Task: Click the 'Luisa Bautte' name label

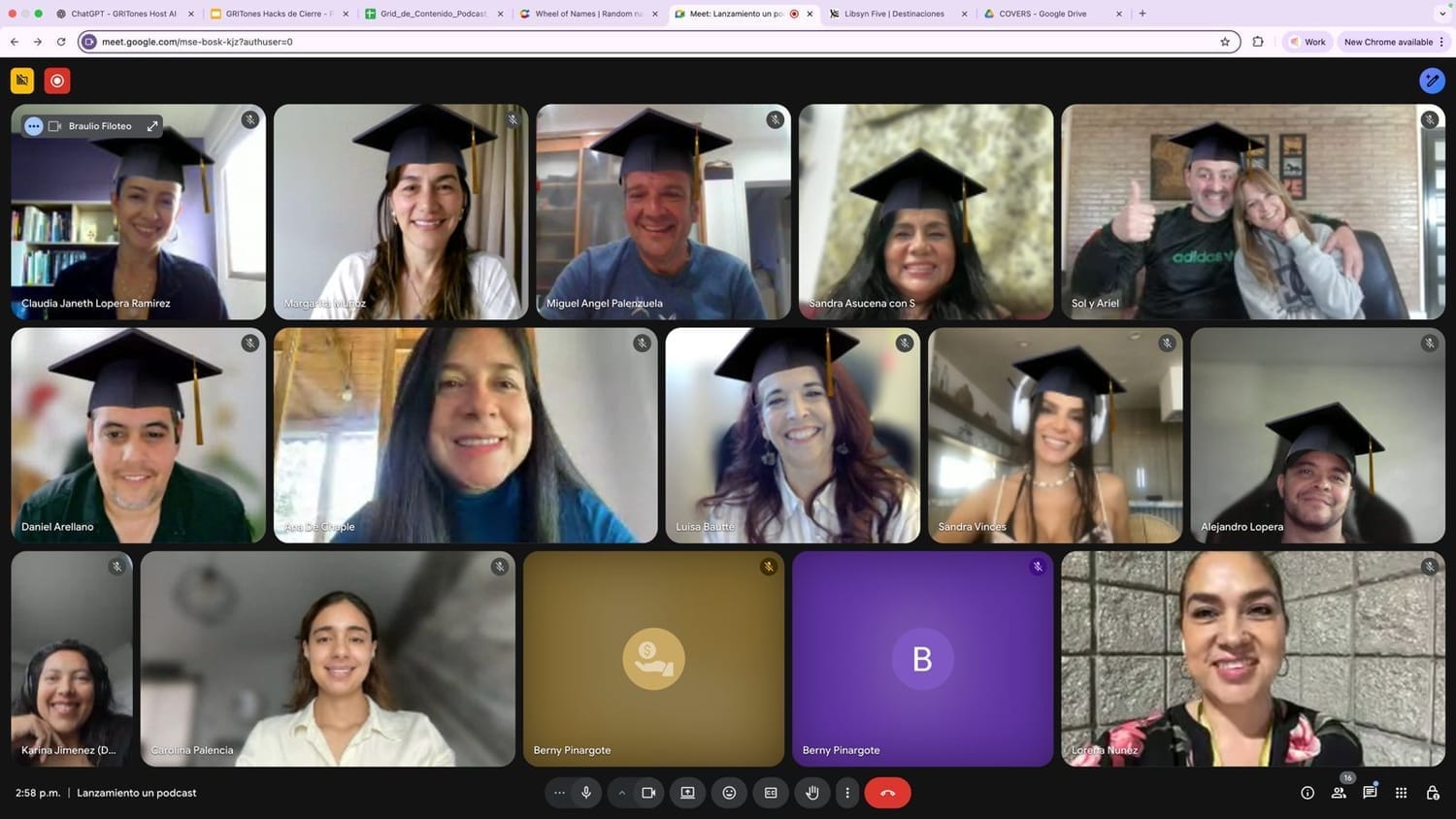Action: pos(705,527)
